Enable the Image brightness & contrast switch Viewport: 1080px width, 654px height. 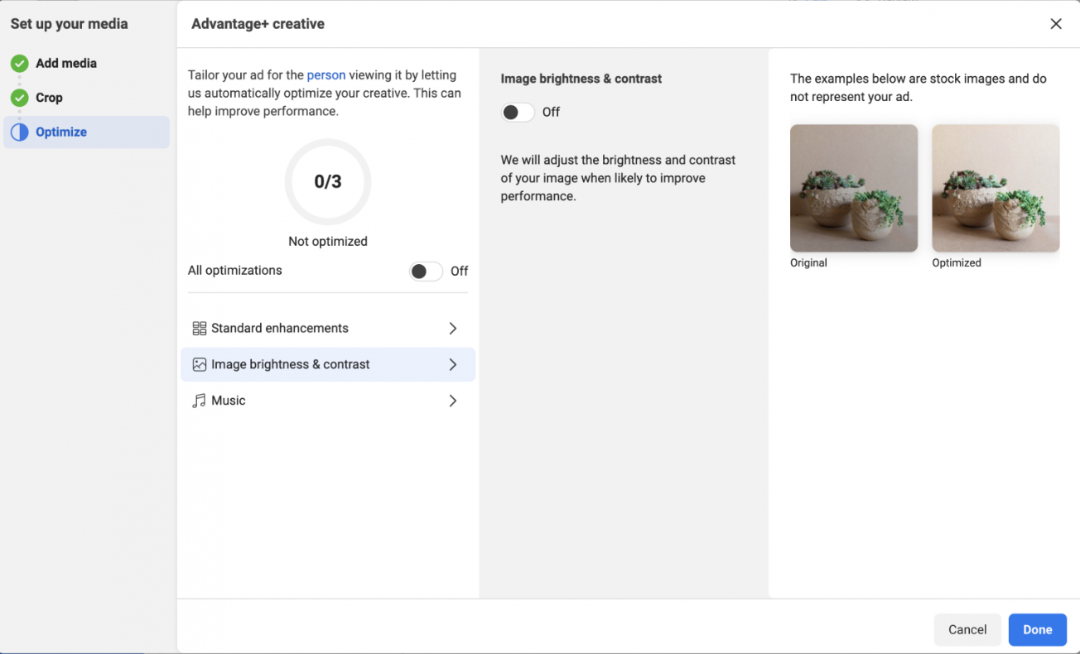pyautogui.click(x=517, y=112)
